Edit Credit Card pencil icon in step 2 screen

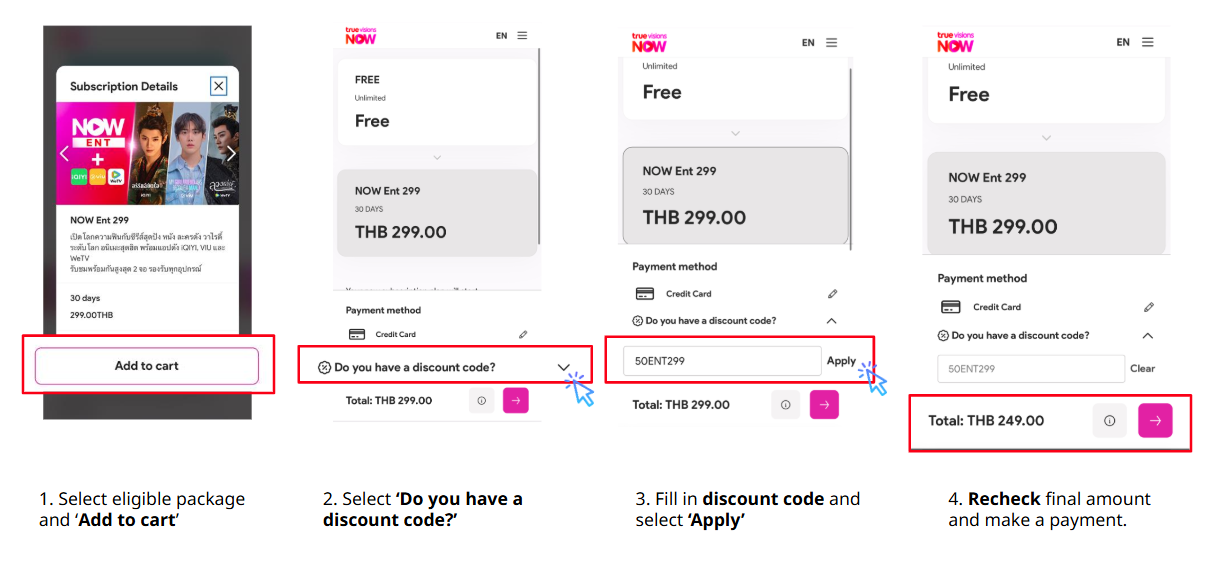click(x=523, y=334)
